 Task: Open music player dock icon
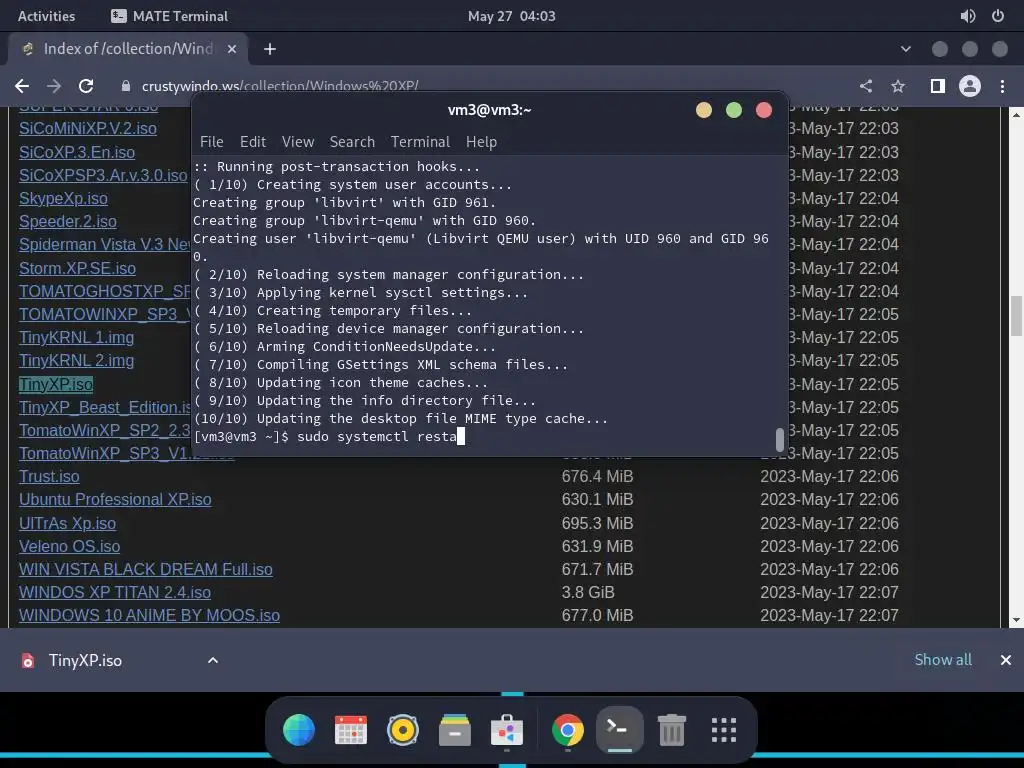[x=403, y=730]
